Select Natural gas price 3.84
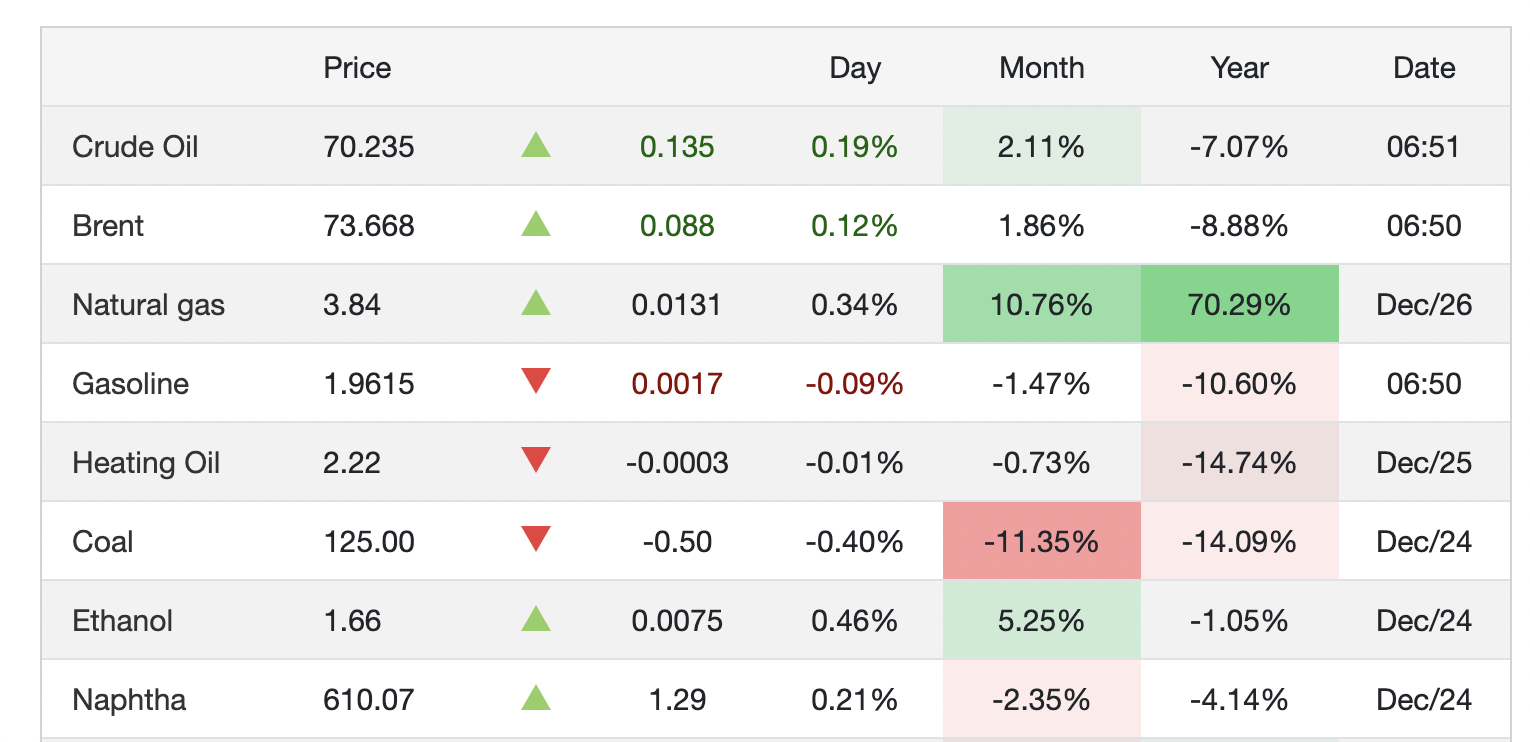 [352, 305]
